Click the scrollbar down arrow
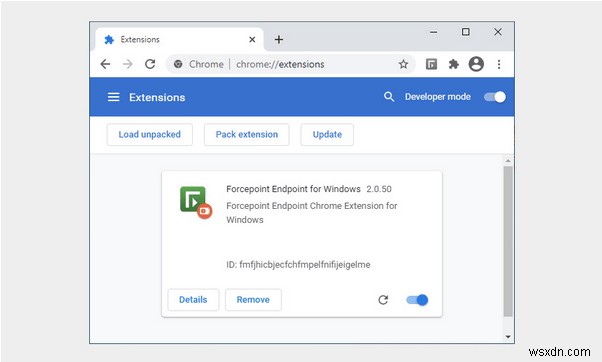The height and width of the screenshot is (362, 602). coord(508,337)
